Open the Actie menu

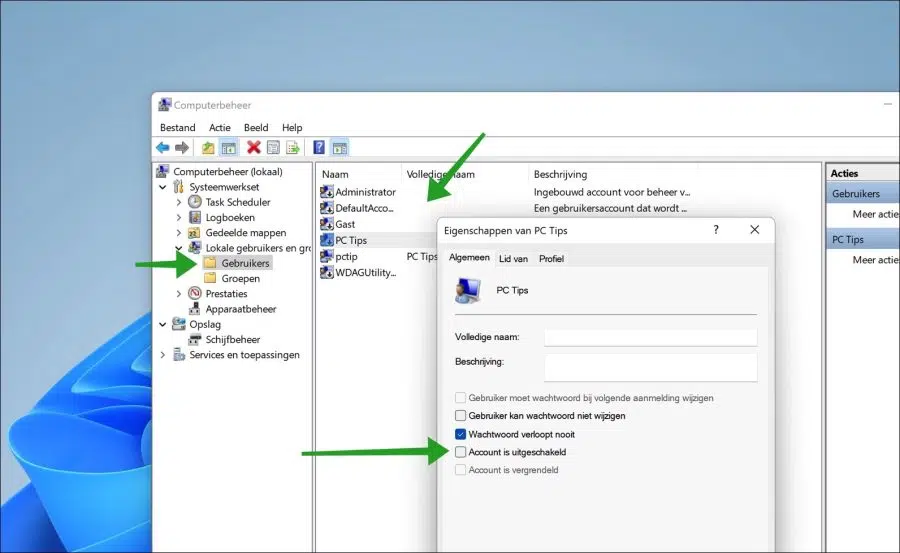tap(220, 127)
